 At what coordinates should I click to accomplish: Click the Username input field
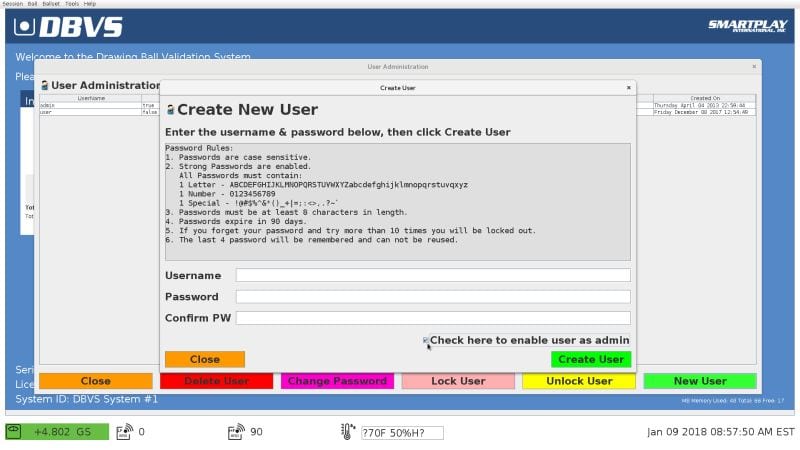(x=433, y=276)
